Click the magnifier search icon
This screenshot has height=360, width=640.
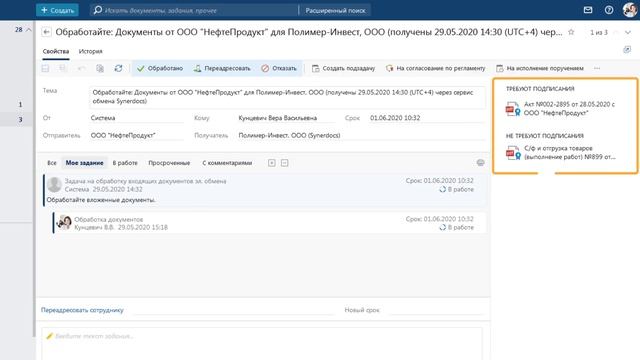98,10
